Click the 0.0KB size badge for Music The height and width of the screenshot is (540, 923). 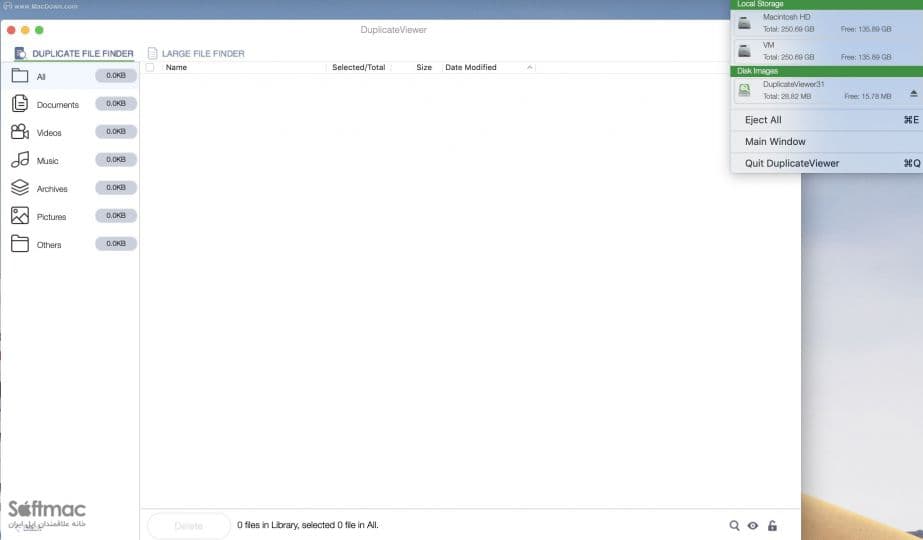(116, 160)
